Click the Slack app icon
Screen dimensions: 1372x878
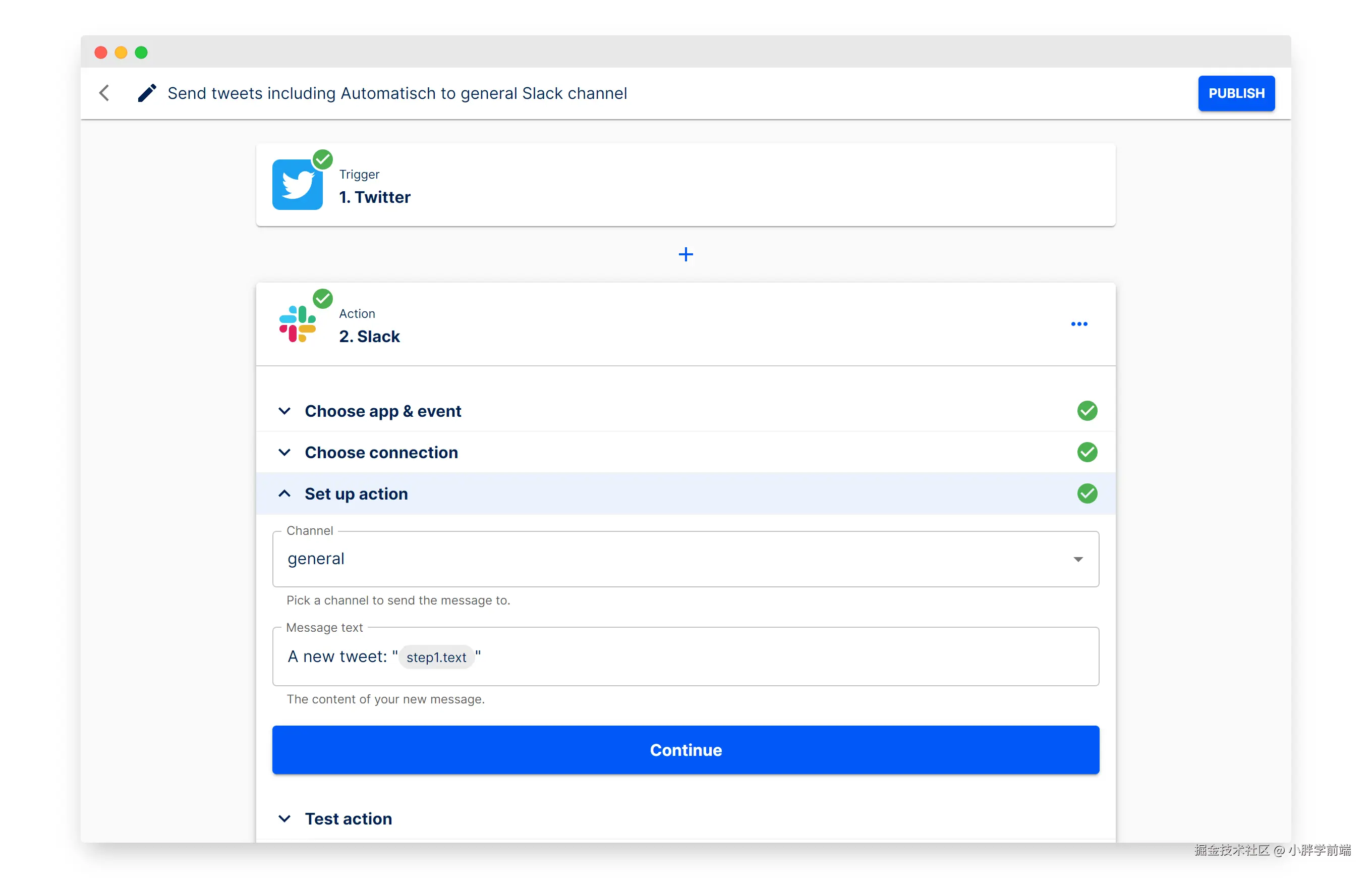[298, 324]
